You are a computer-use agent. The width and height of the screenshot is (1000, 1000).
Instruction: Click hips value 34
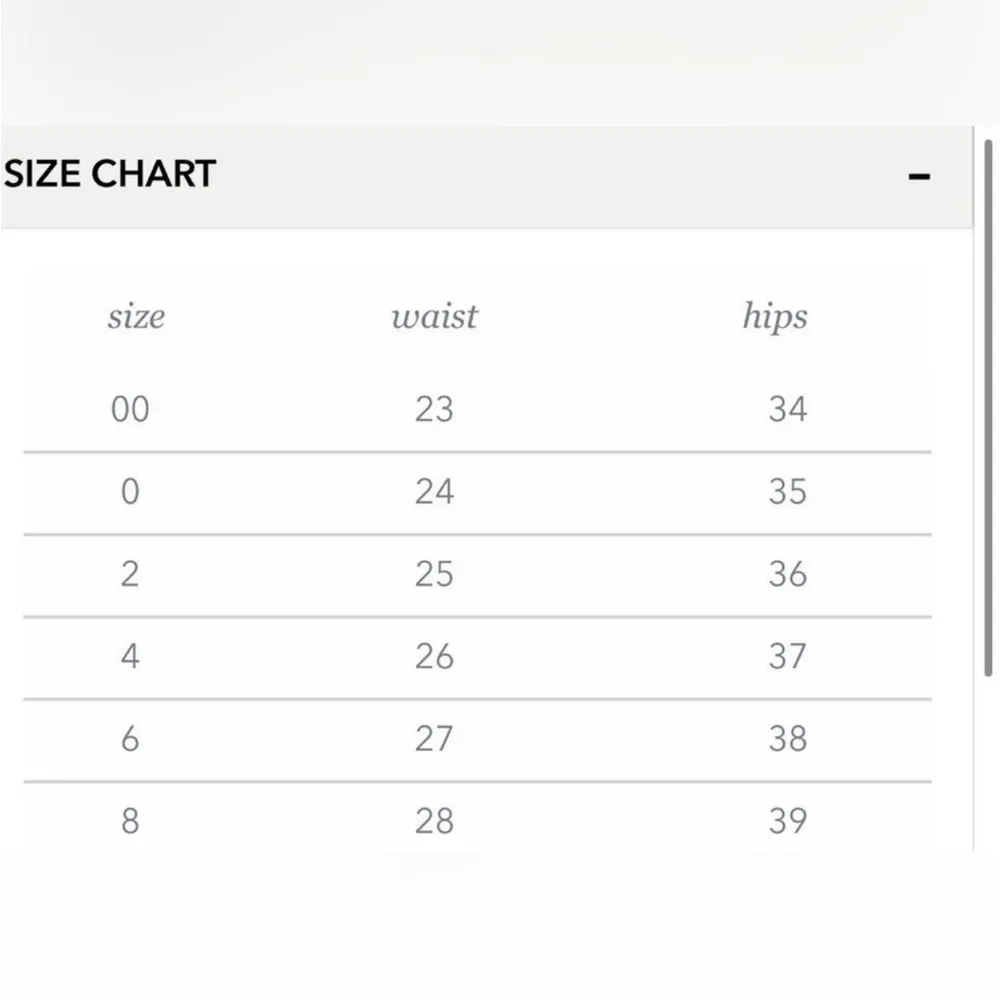tap(787, 409)
